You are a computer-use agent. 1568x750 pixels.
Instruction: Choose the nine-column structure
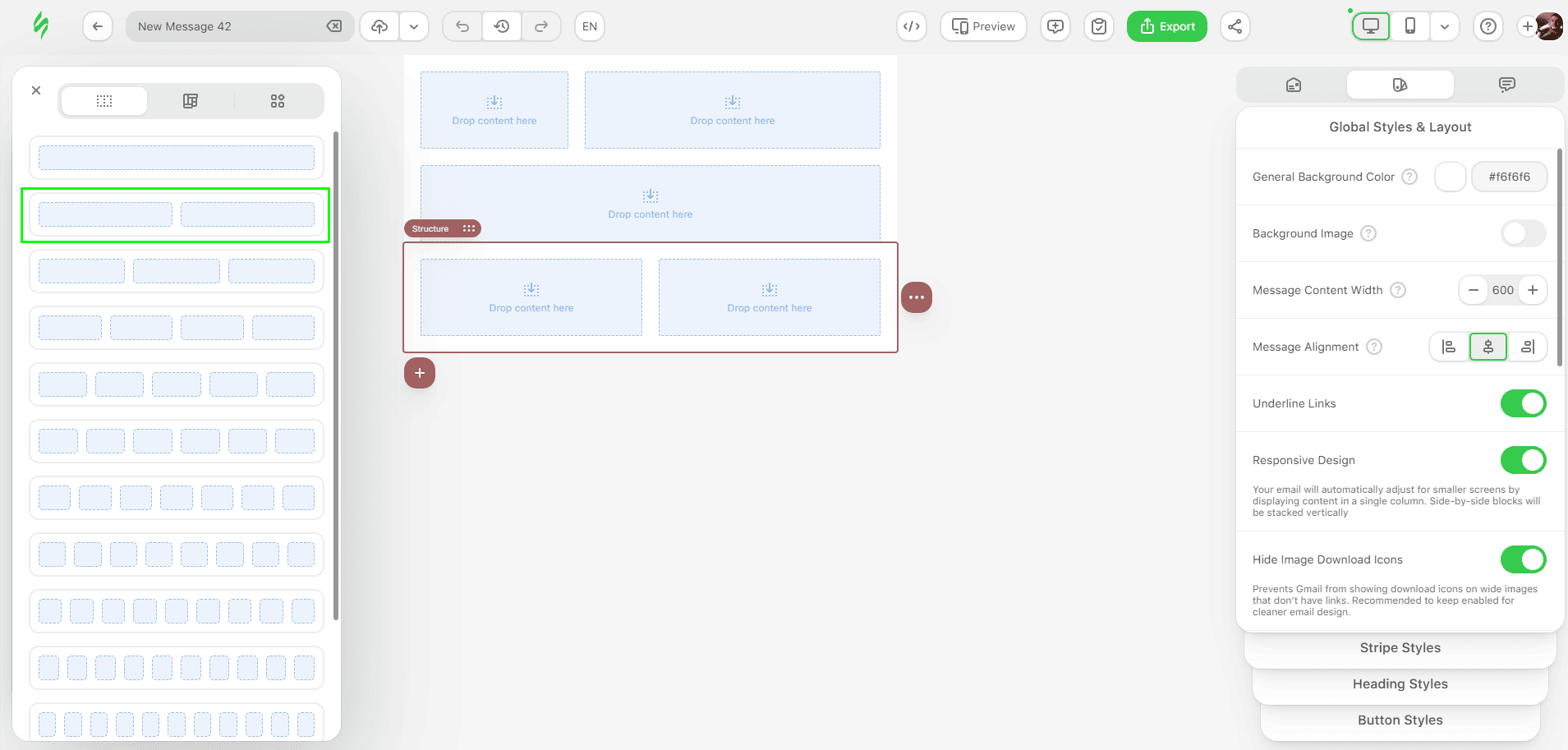(177, 611)
